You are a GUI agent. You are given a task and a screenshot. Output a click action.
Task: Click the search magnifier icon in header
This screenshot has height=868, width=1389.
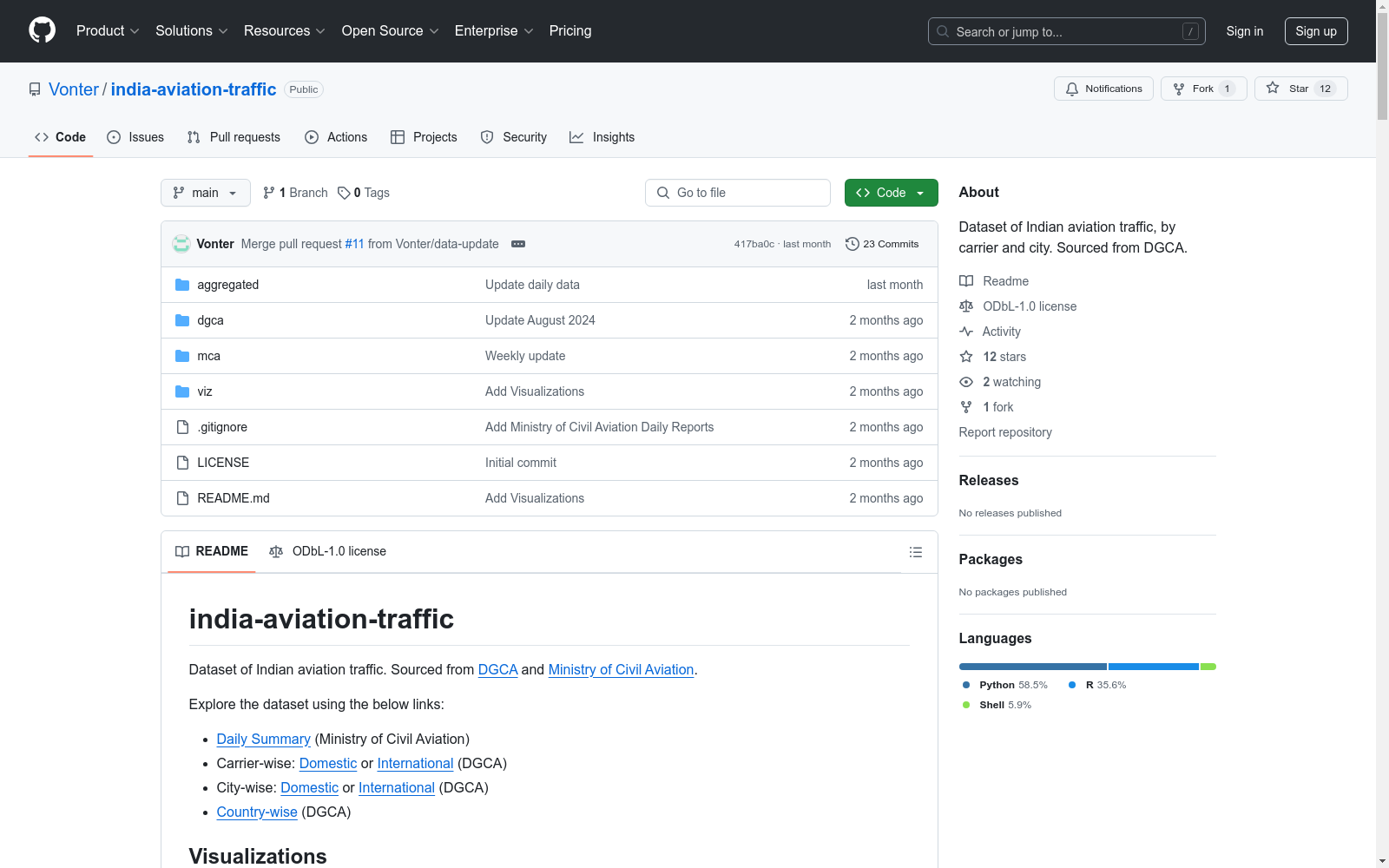943,31
